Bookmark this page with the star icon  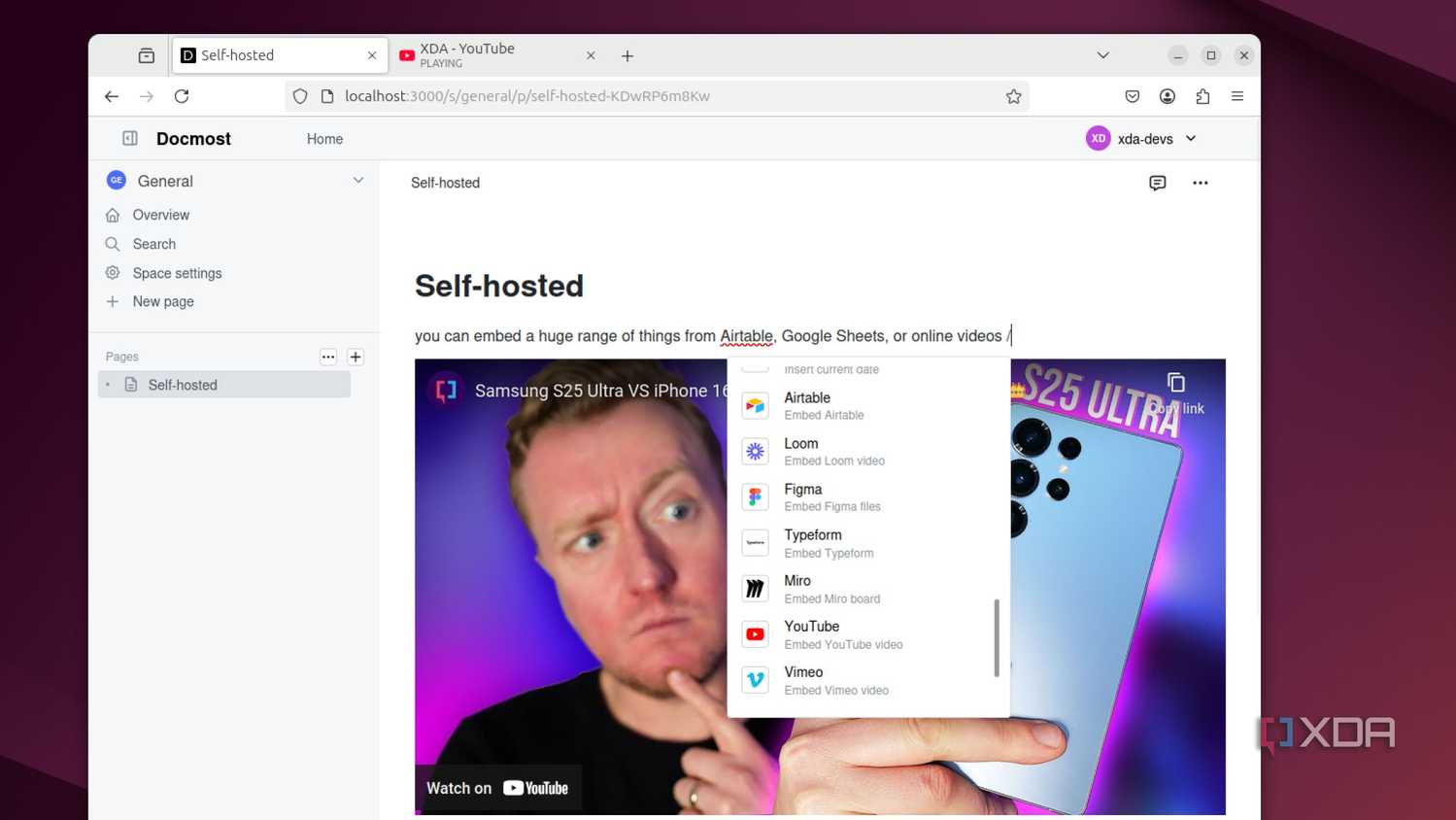pyautogui.click(x=1013, y=96)
